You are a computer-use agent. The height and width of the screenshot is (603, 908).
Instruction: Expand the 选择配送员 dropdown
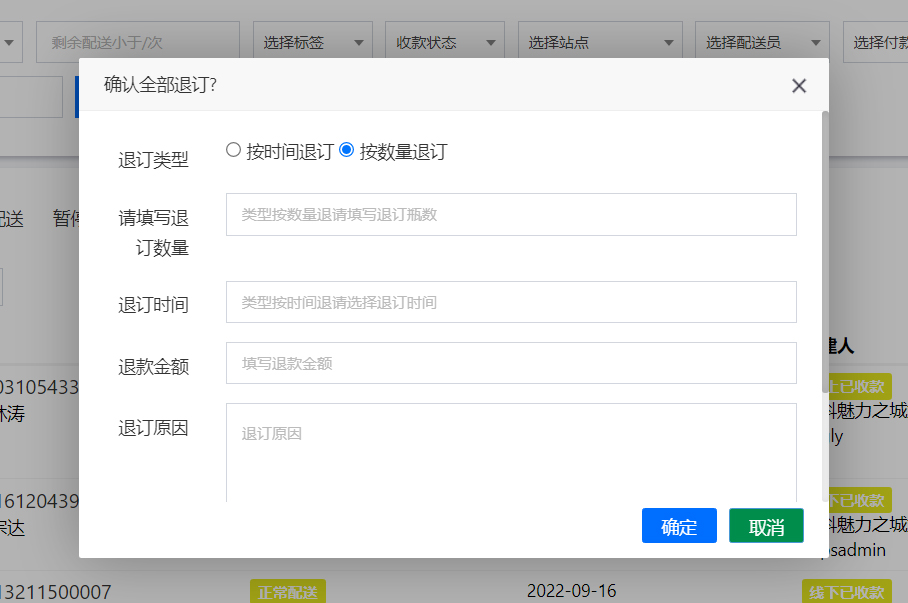point(762,43)
